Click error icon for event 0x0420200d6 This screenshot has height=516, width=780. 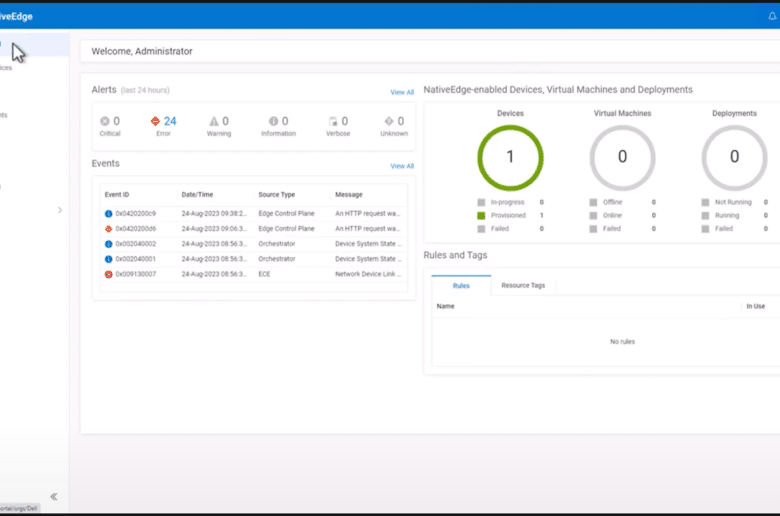(x=108, y=229)
